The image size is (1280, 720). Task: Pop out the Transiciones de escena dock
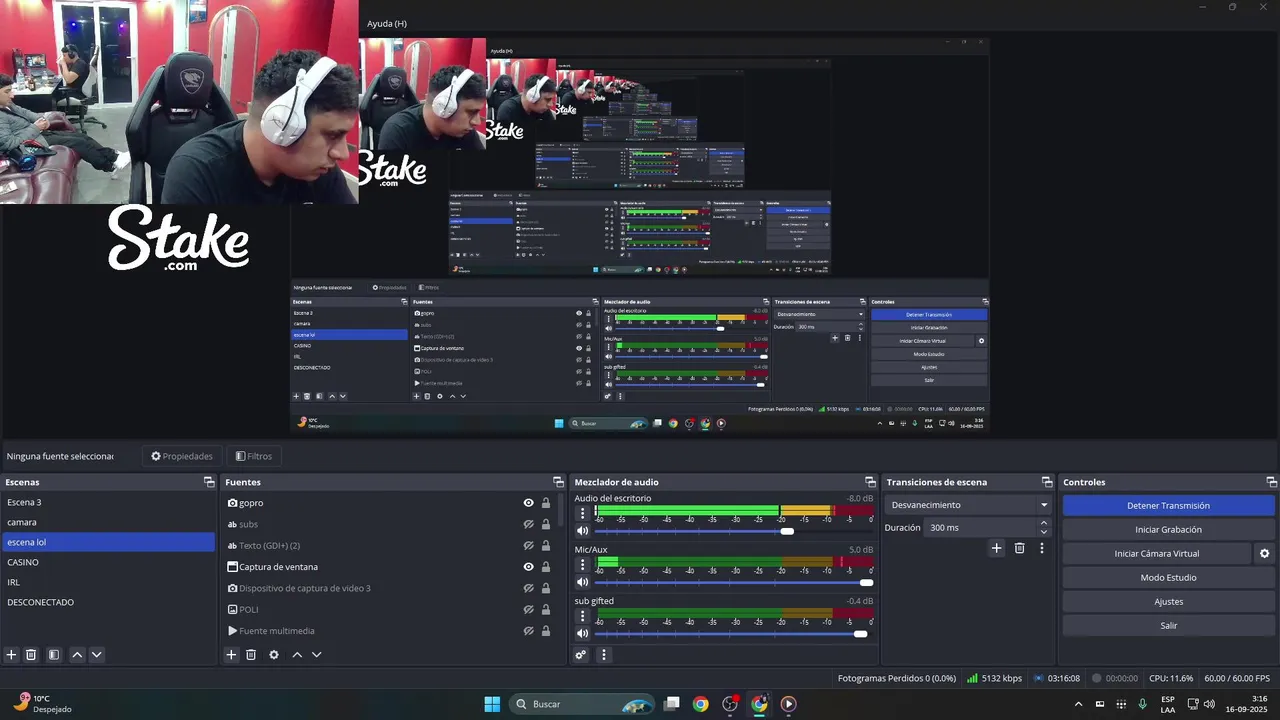(x=1047, y=482)
